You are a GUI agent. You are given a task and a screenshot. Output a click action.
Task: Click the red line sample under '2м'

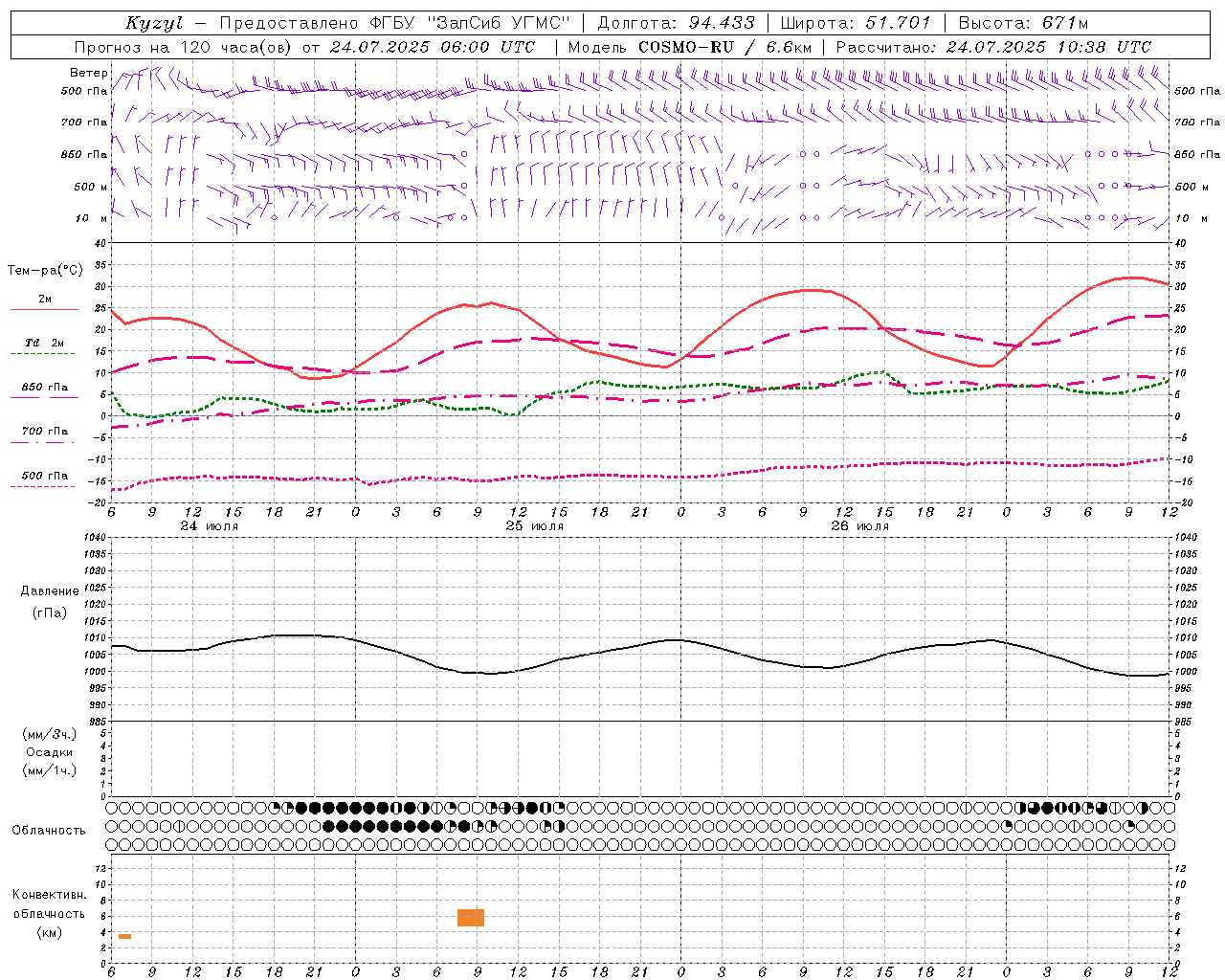(44, 309)
